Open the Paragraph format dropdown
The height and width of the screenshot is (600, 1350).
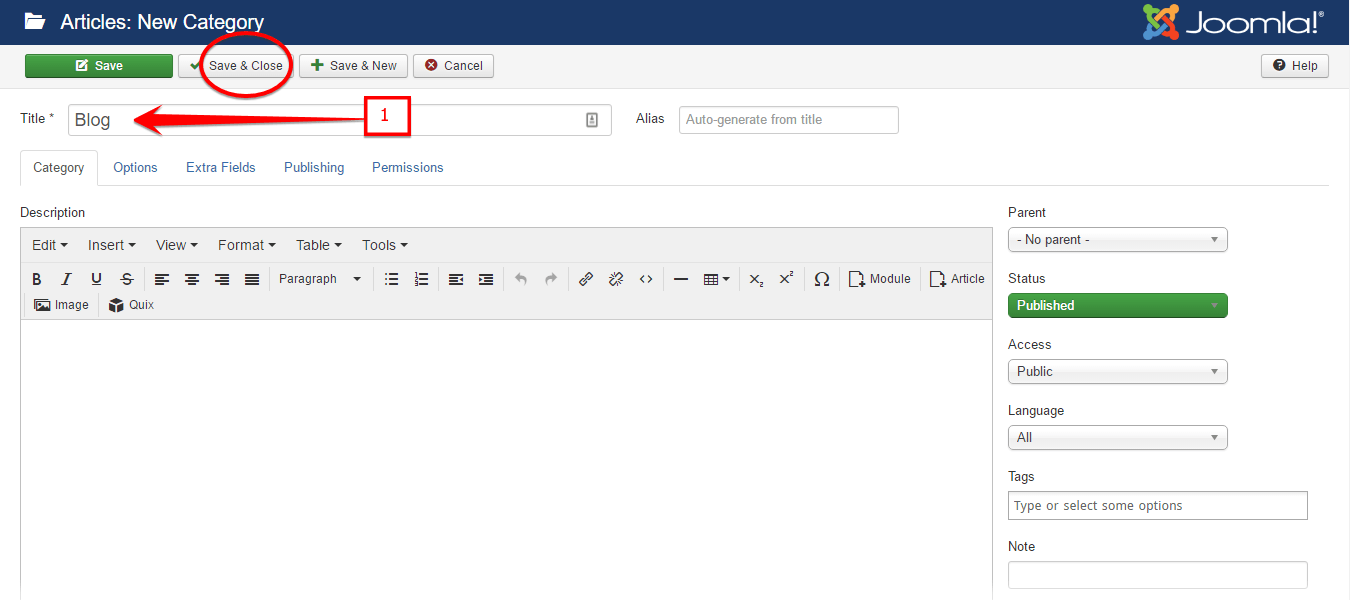(319, 279)
